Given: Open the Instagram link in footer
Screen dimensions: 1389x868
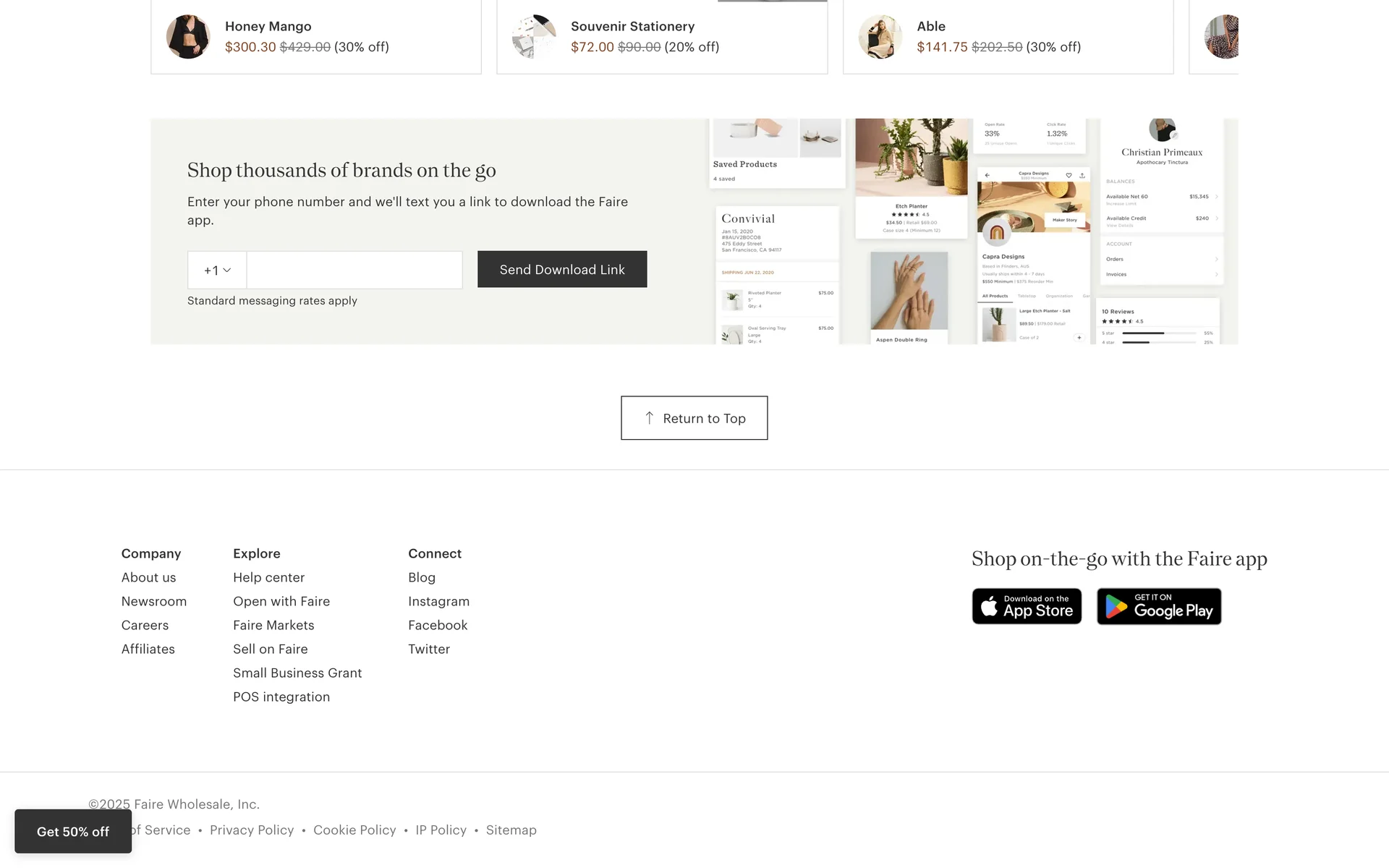Looking at the screenshot, I should click(438, 601).
